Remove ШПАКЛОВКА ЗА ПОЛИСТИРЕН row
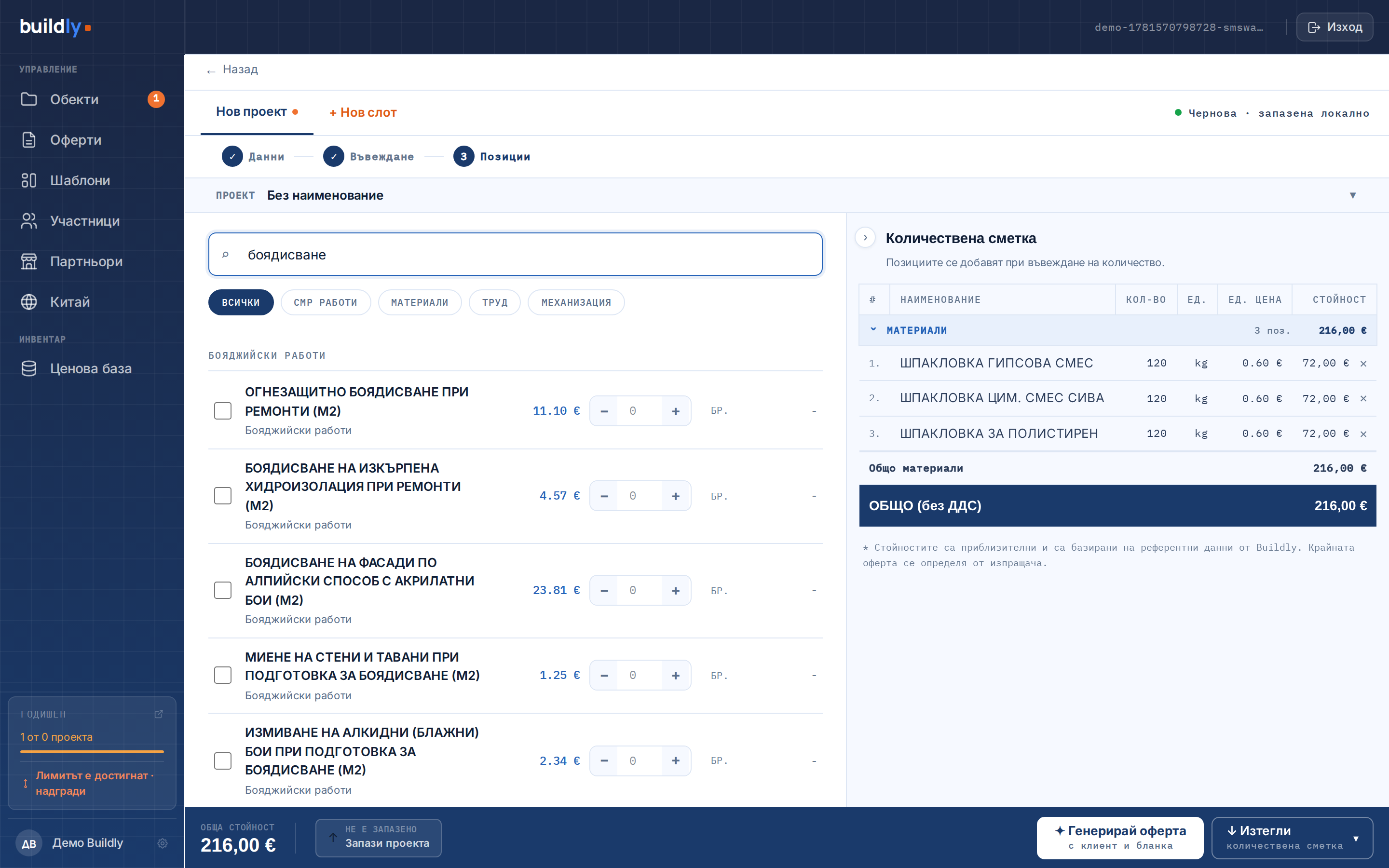 click(1363, 434)
